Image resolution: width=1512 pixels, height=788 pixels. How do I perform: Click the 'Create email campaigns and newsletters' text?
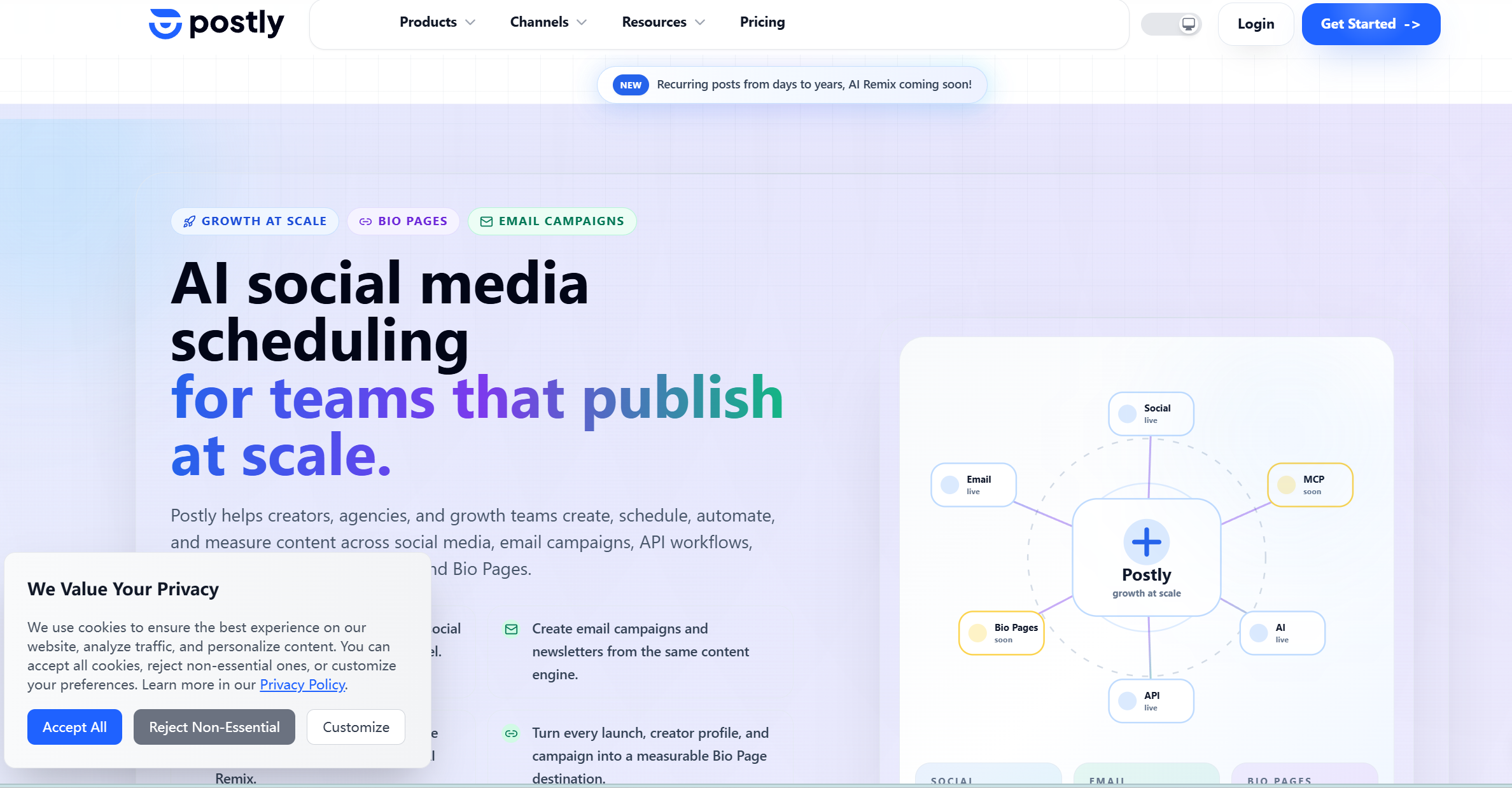640,652
